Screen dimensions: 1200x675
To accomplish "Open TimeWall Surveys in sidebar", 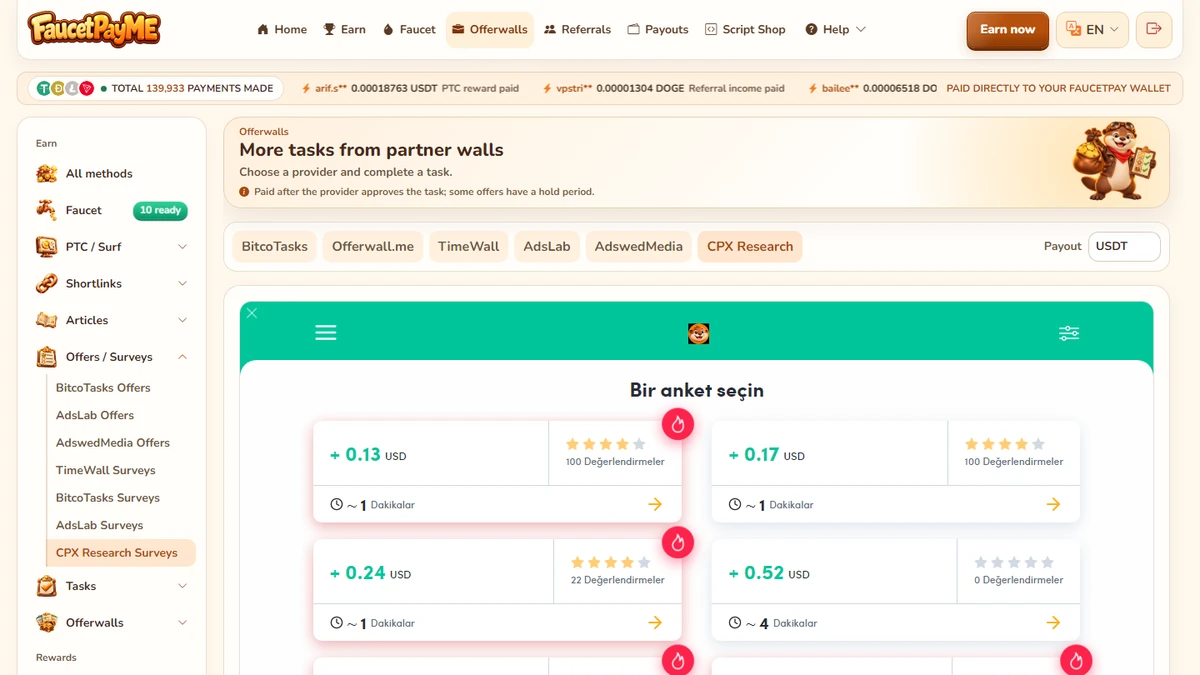I will coord(106,470).
